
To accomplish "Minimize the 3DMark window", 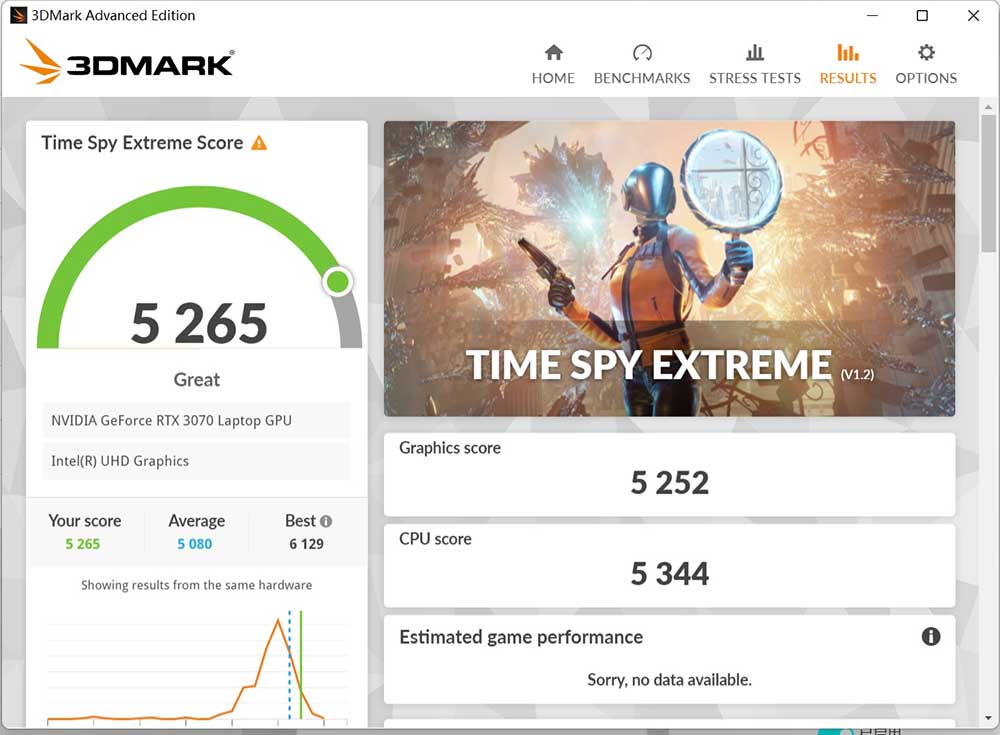I will click(x=872, y=15).
